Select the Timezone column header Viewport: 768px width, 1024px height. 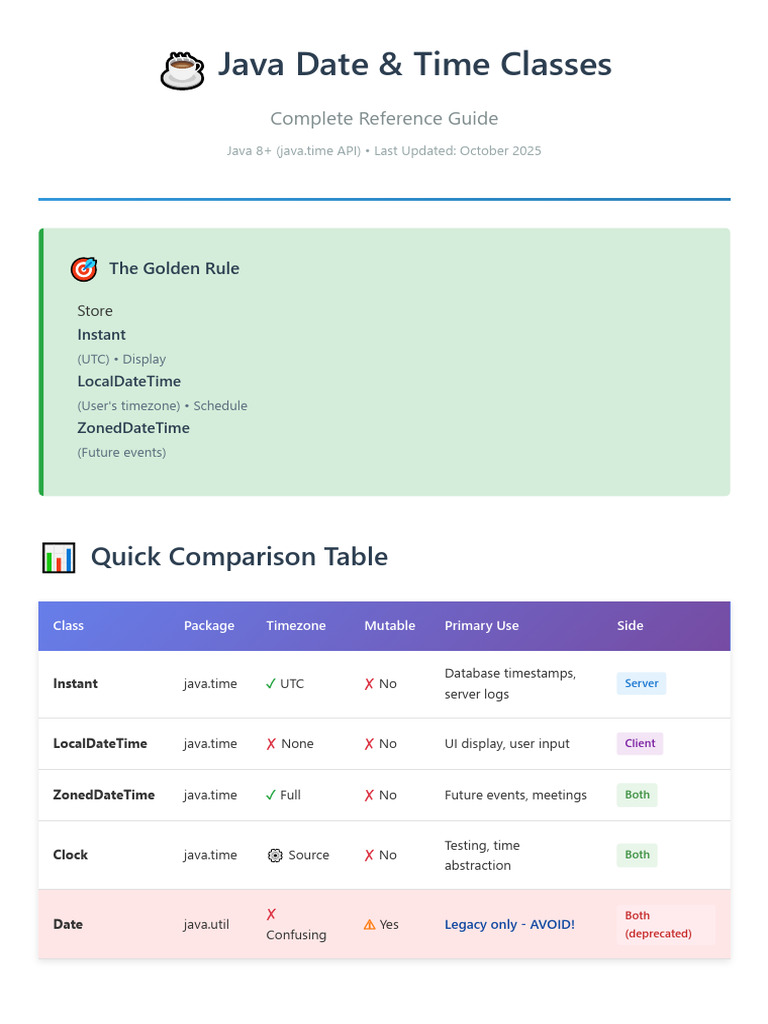click(296, 626)
